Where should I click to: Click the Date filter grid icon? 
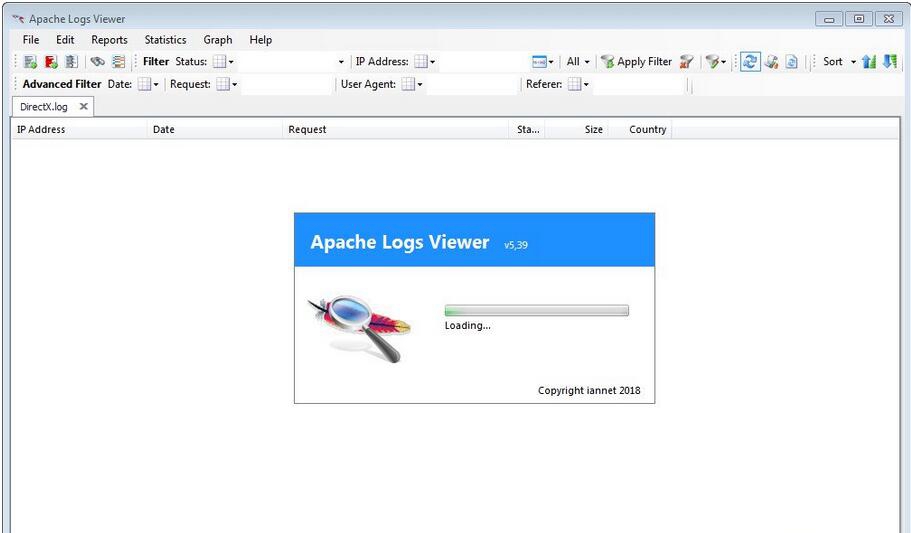click(x=144, y=84)
